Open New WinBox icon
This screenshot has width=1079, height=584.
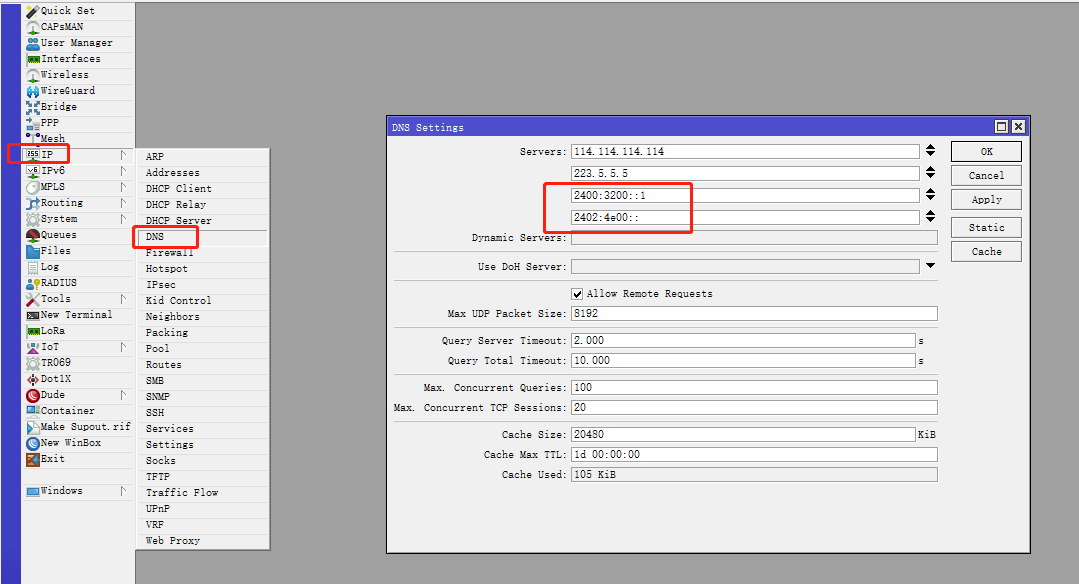[x=32, y=443]
